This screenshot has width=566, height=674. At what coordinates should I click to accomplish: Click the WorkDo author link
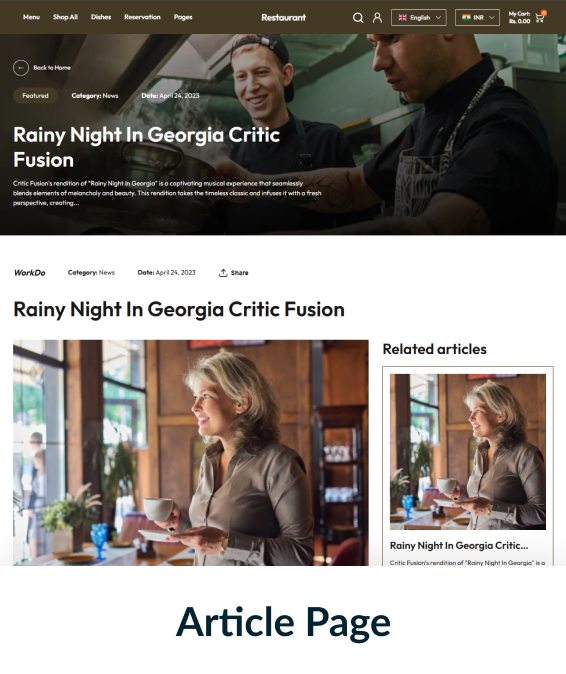click(x=30, y=273)
